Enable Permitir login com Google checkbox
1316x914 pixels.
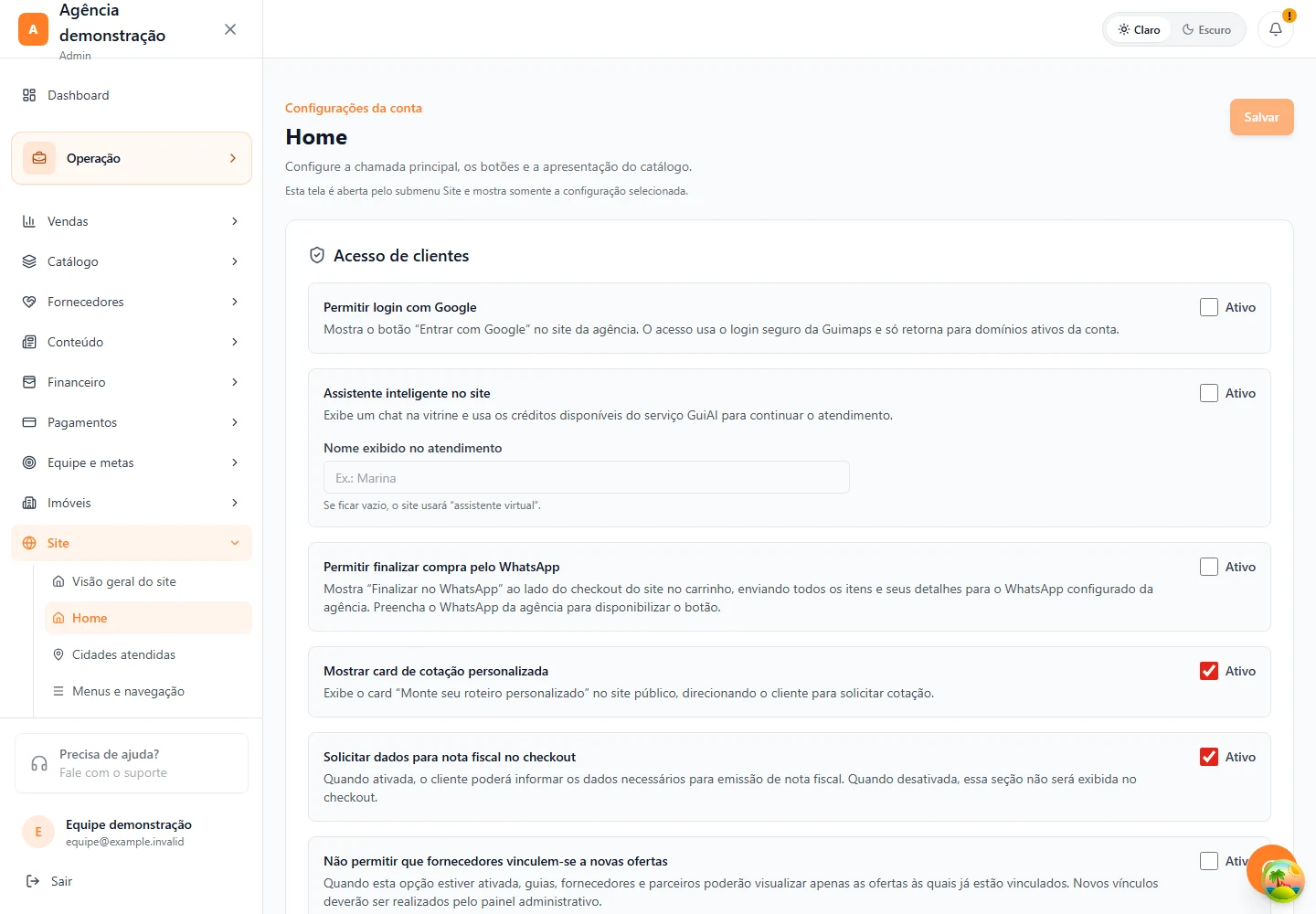[1209, 307]
